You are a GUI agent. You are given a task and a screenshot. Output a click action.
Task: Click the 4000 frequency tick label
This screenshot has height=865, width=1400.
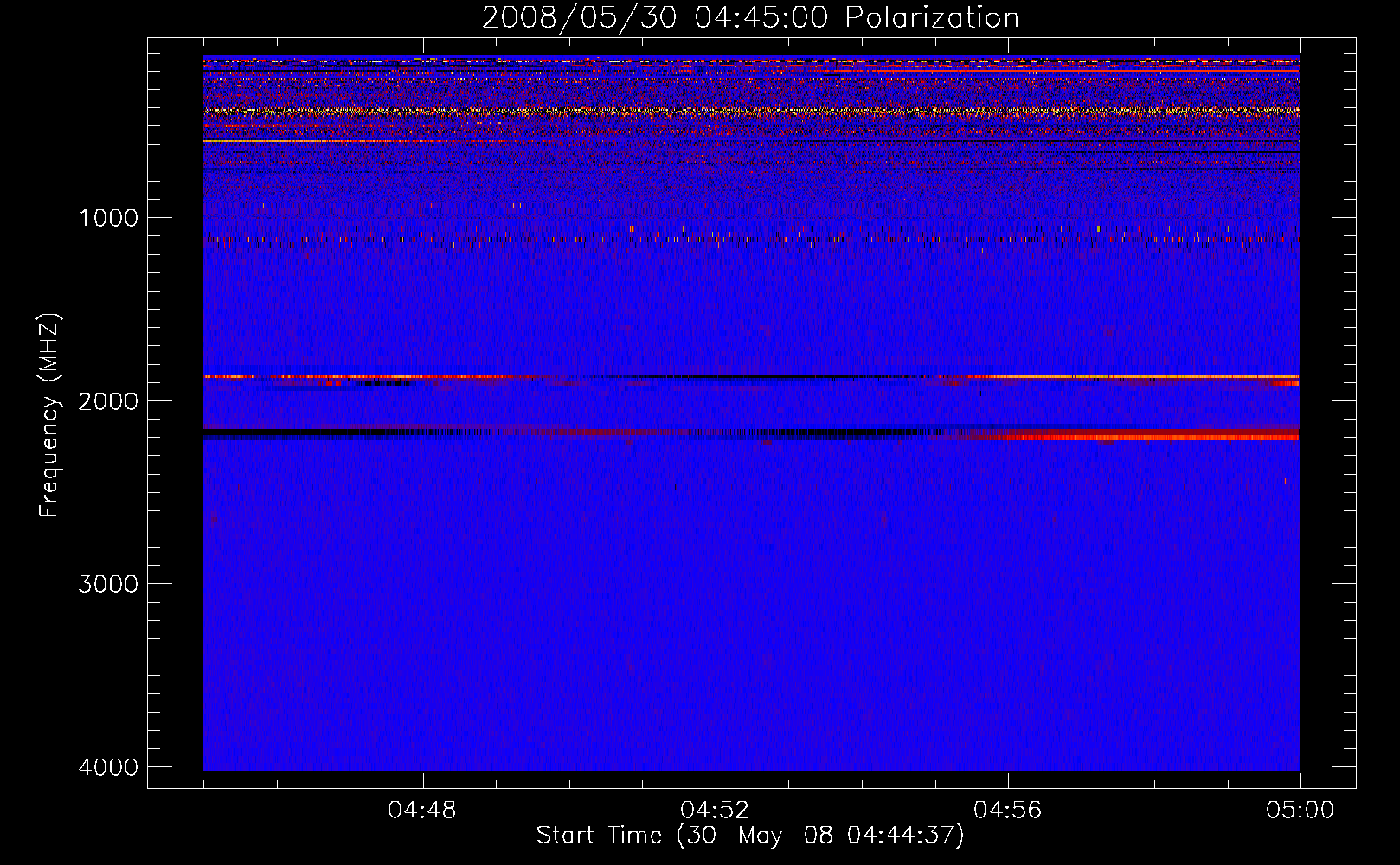[108, 767]
